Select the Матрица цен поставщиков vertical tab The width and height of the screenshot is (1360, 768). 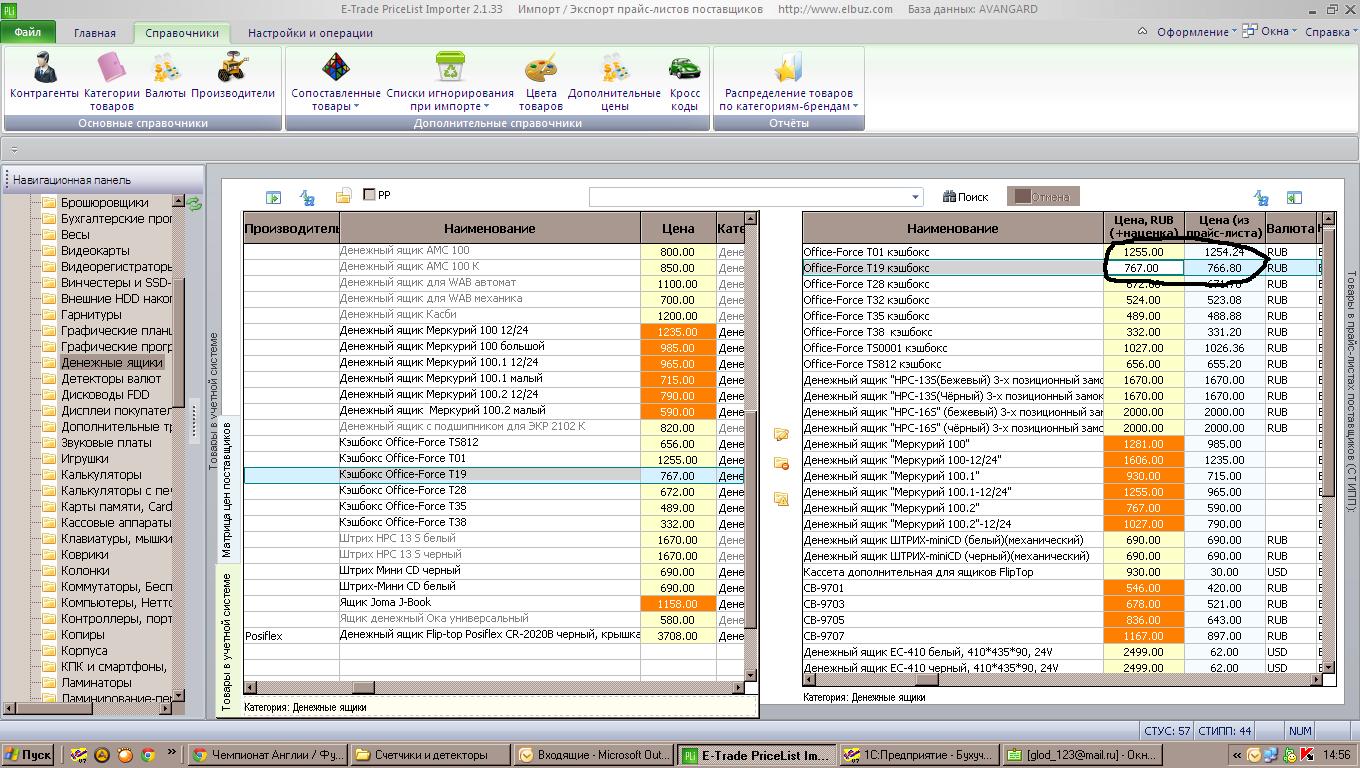pyautogui.click(x=227, y=490)
